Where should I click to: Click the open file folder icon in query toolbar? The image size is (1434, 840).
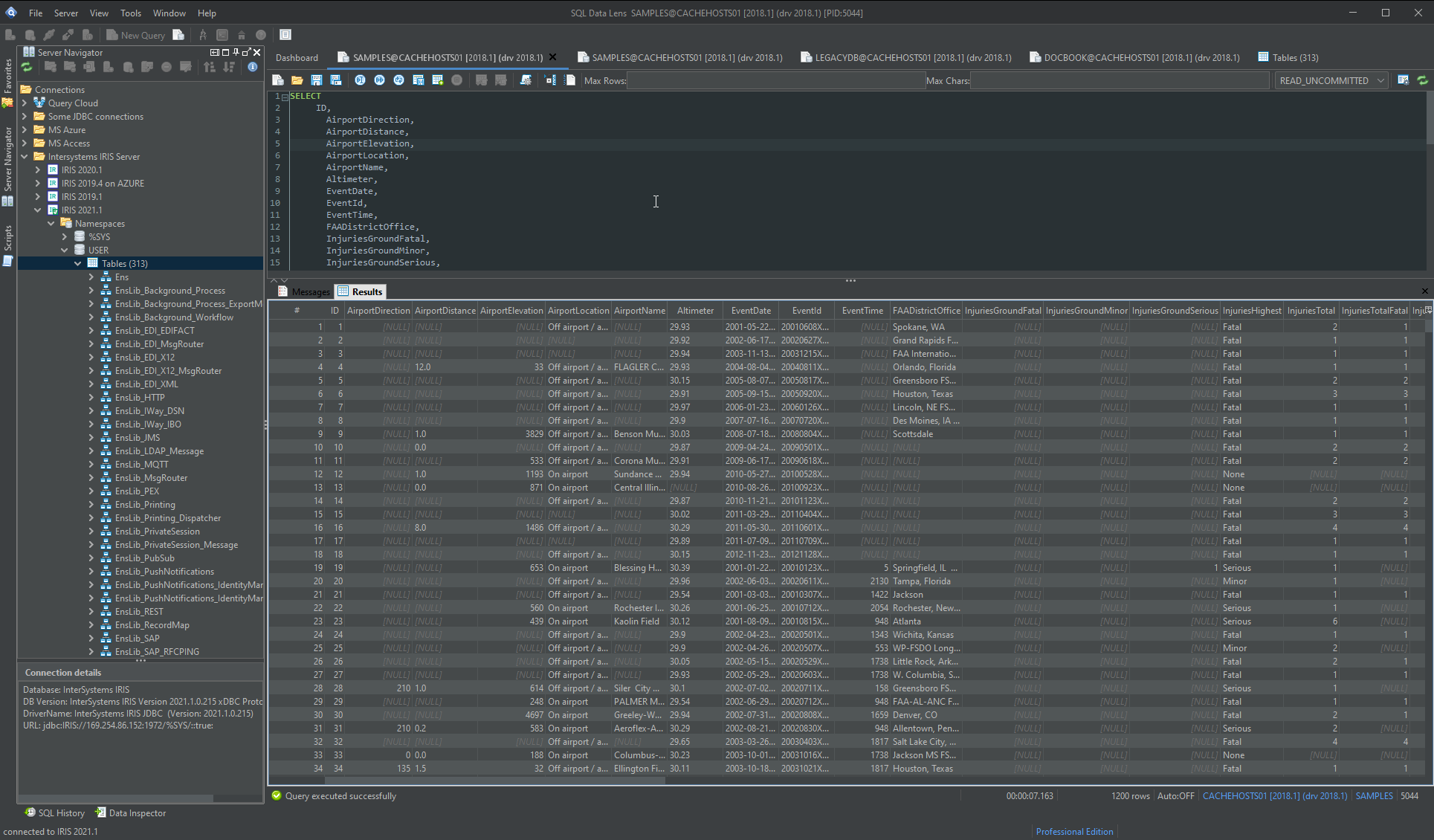click(297, 80)
